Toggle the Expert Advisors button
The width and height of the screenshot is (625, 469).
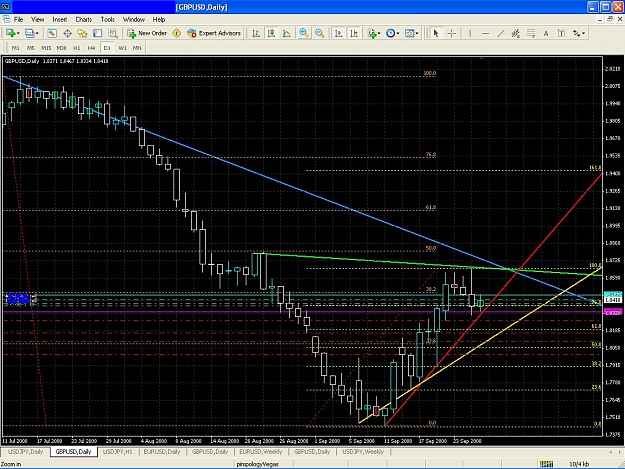(x=214, y=33)
